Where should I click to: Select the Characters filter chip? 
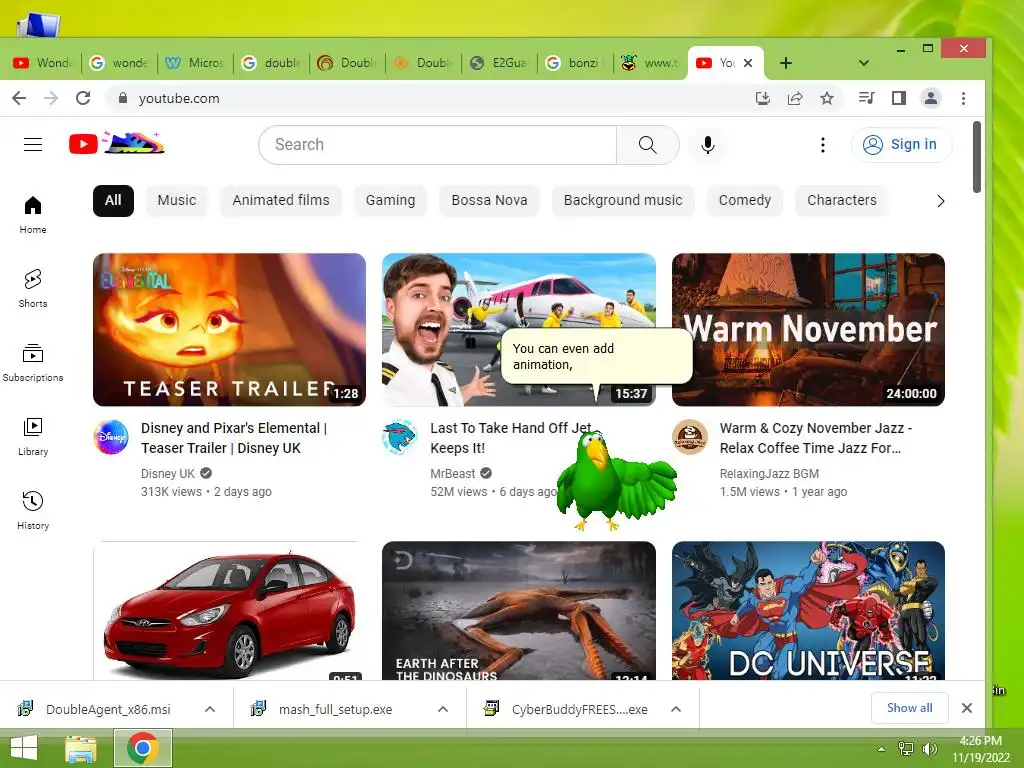pos(842,200)
